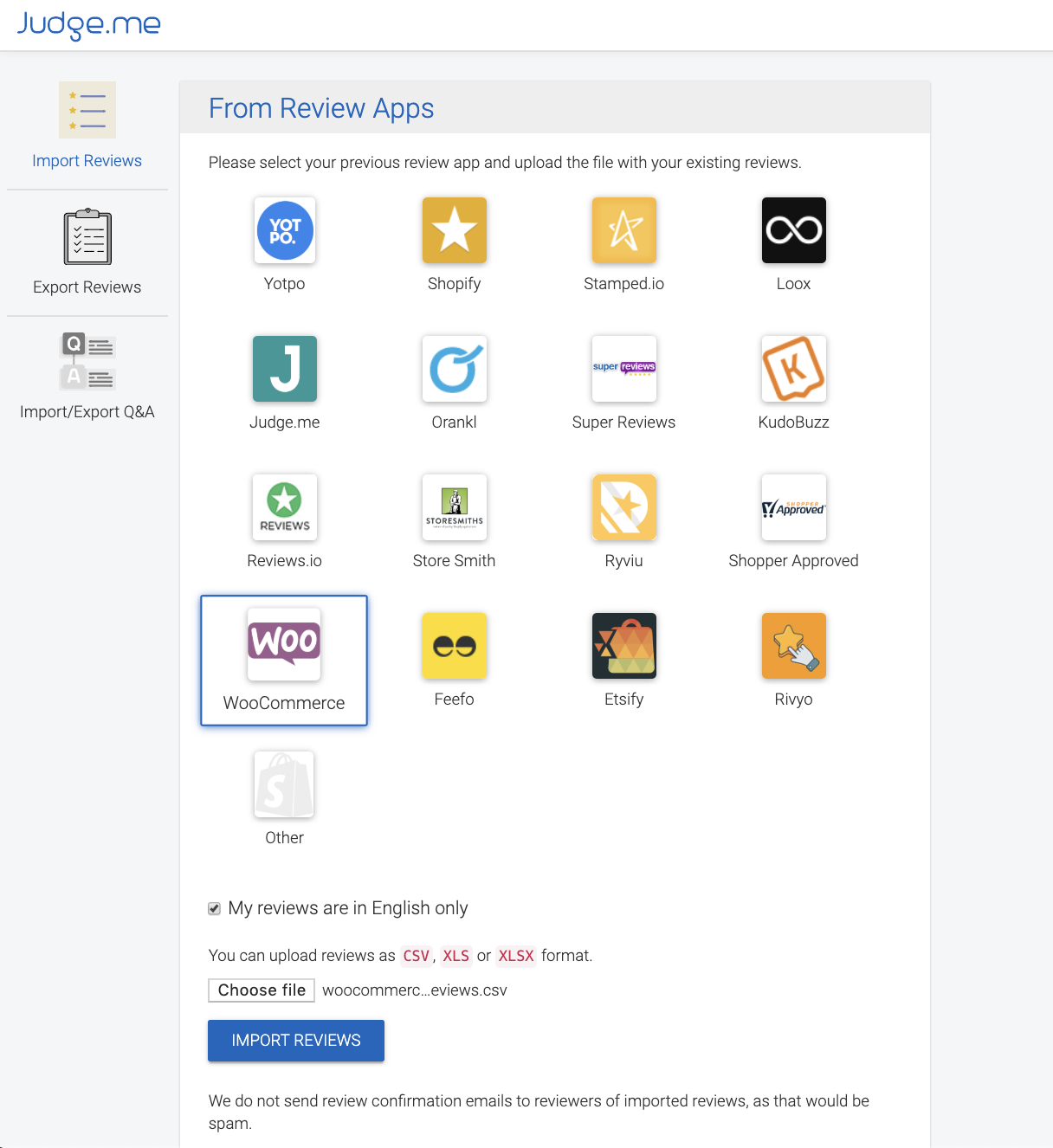1053x1148 pixels.
Task: Select the Stamped.io app icon
Action: tap(624, 230)
